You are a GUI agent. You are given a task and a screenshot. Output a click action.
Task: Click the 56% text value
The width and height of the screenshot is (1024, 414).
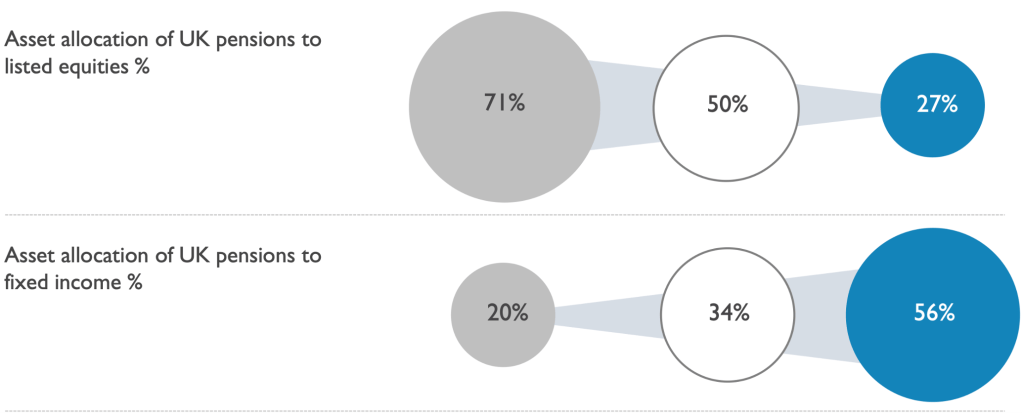(x=935, y=313)
